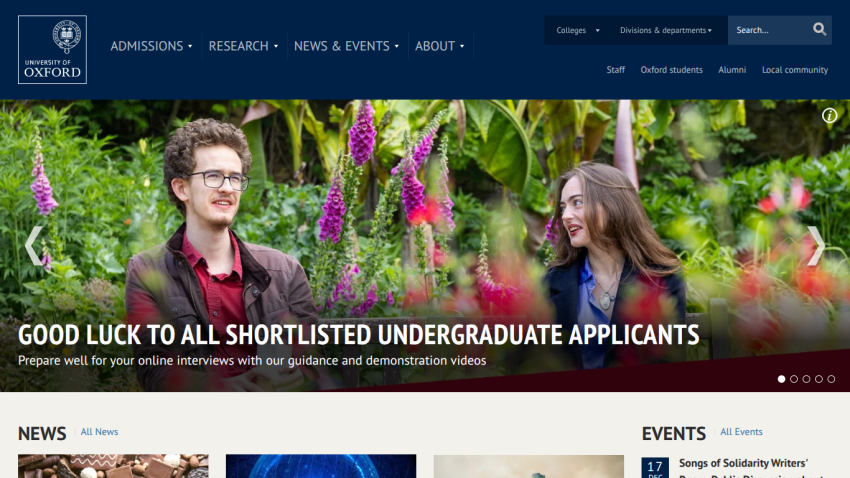Advance carousel with right arrow
Viewport: 850px width, 478px height.
(815, 246)
